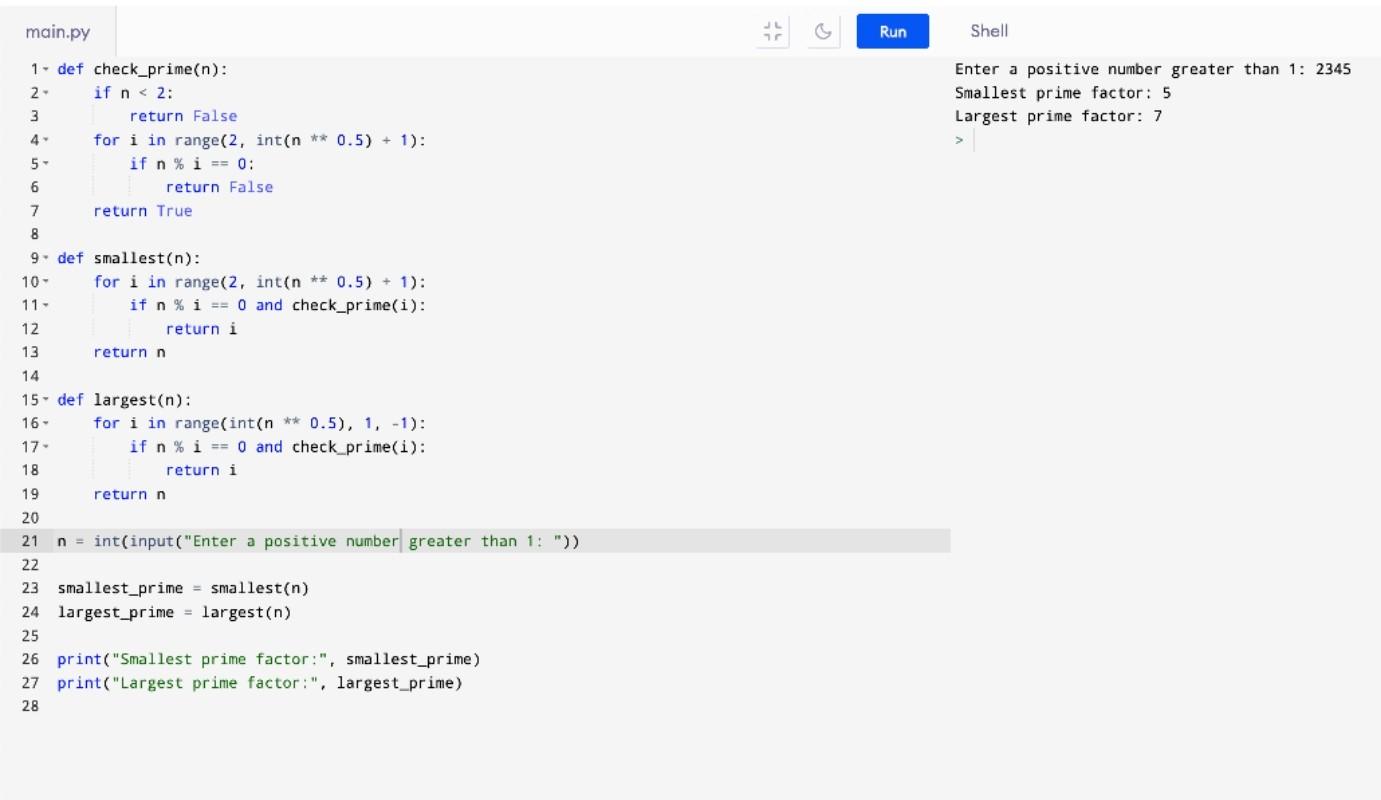Switch to the Shell tab

(989, 31)
